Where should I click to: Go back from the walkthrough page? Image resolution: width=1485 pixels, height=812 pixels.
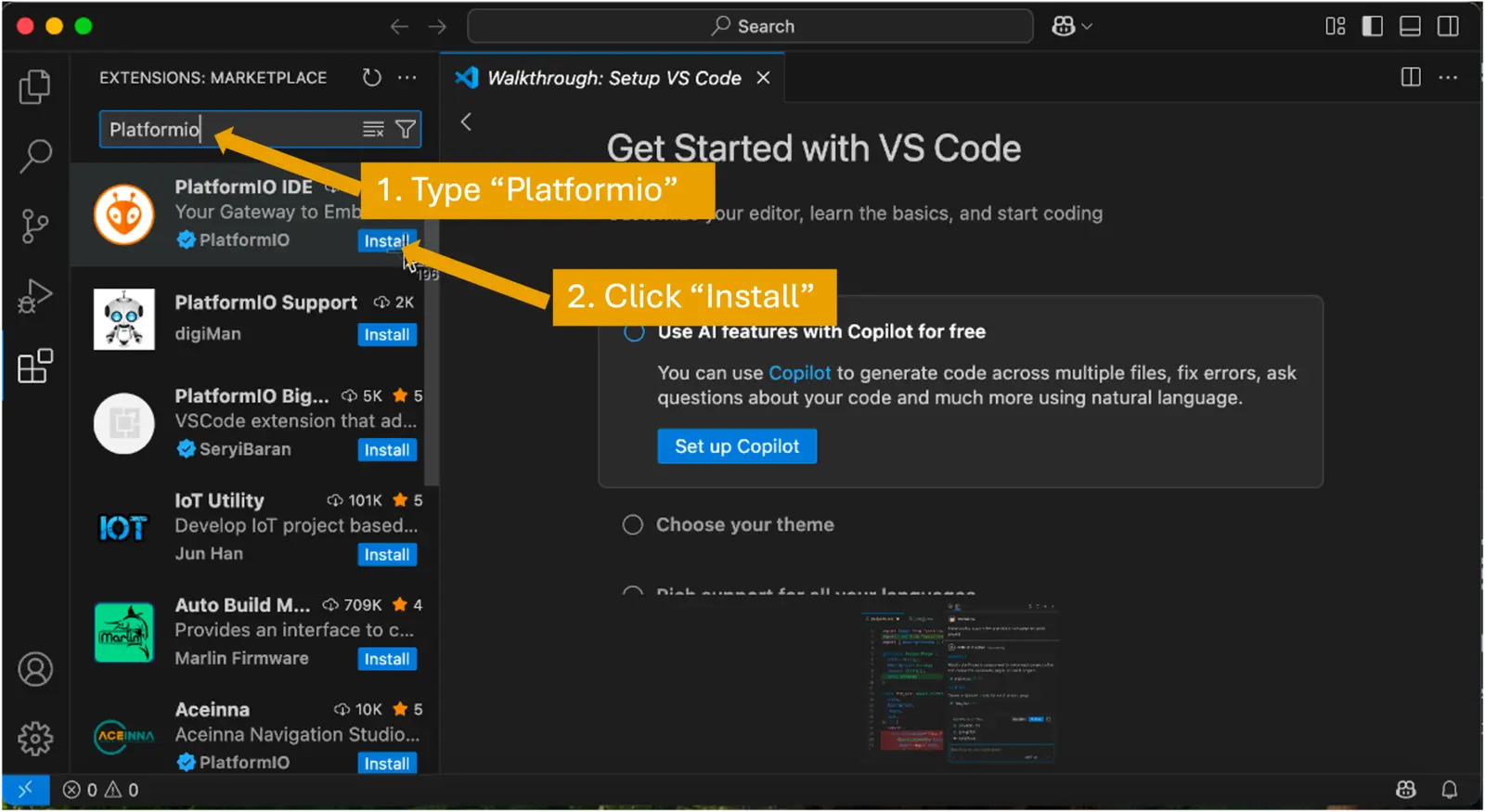click(x=466, y=122)
